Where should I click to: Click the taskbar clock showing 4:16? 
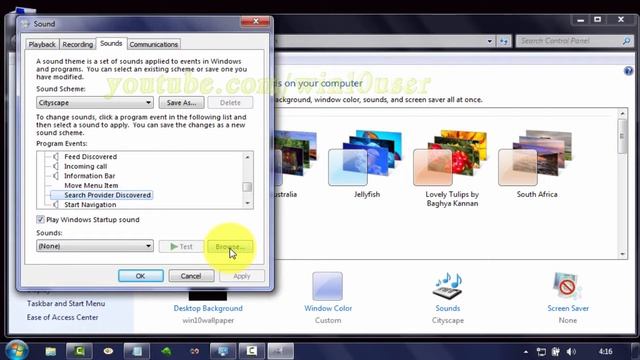tap(605, 351)
